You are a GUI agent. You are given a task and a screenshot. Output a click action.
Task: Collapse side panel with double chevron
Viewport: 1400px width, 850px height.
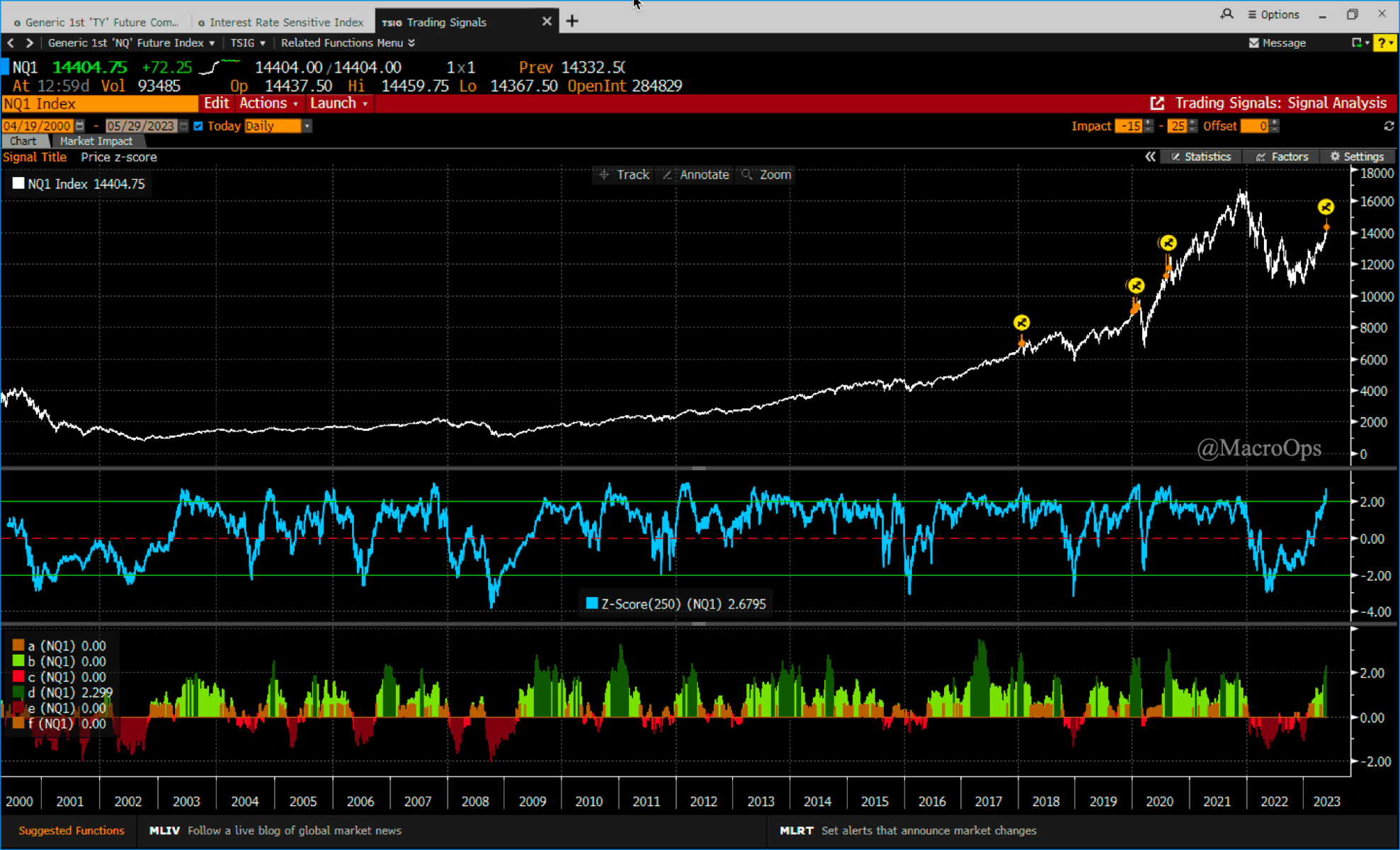tap(1150, 157)
